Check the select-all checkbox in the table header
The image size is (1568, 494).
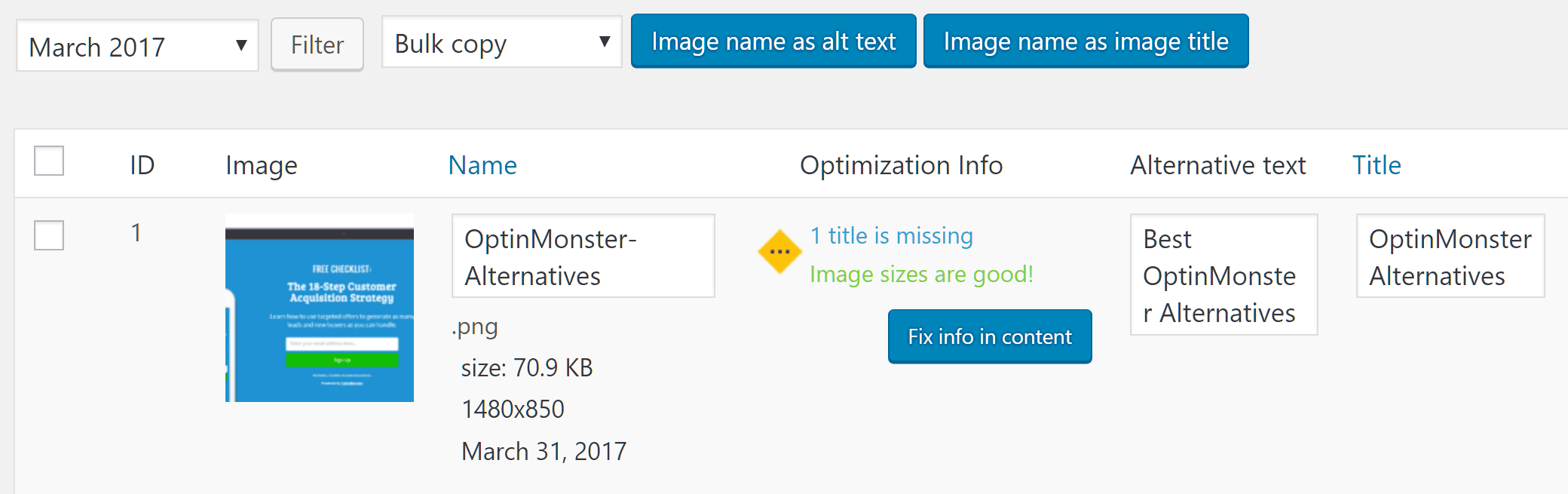coord(48,160)
